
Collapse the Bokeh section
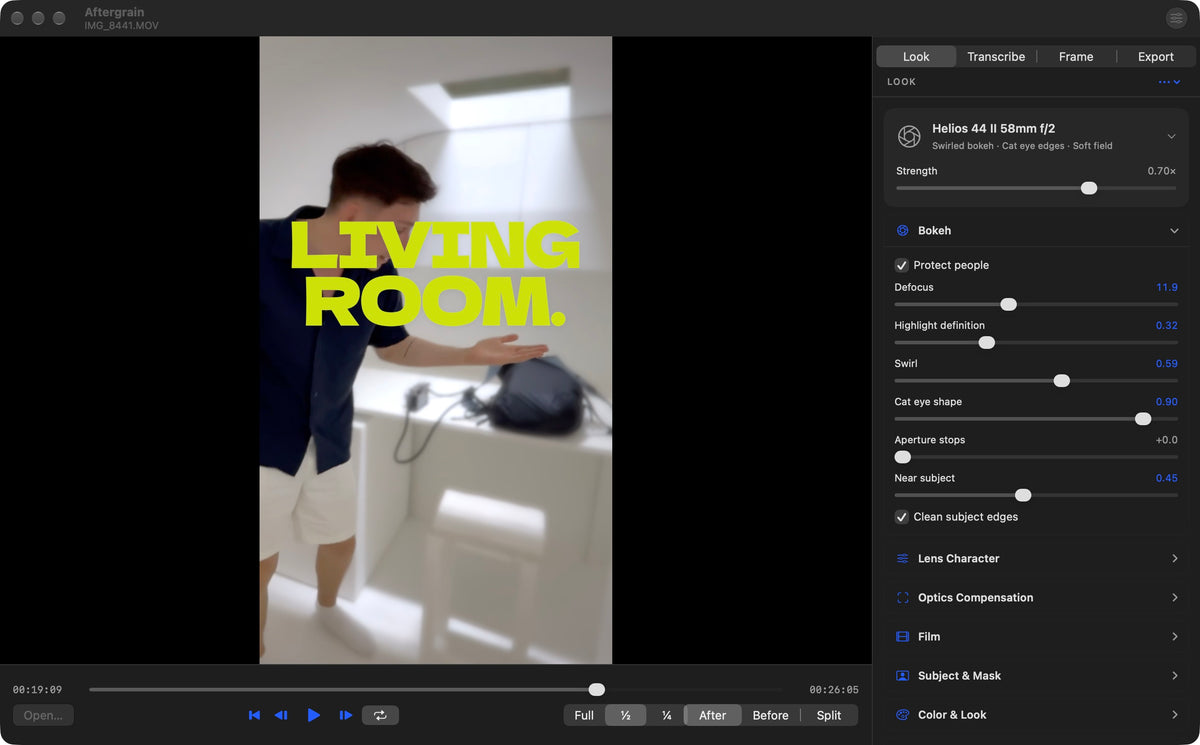coord(1174,231)
